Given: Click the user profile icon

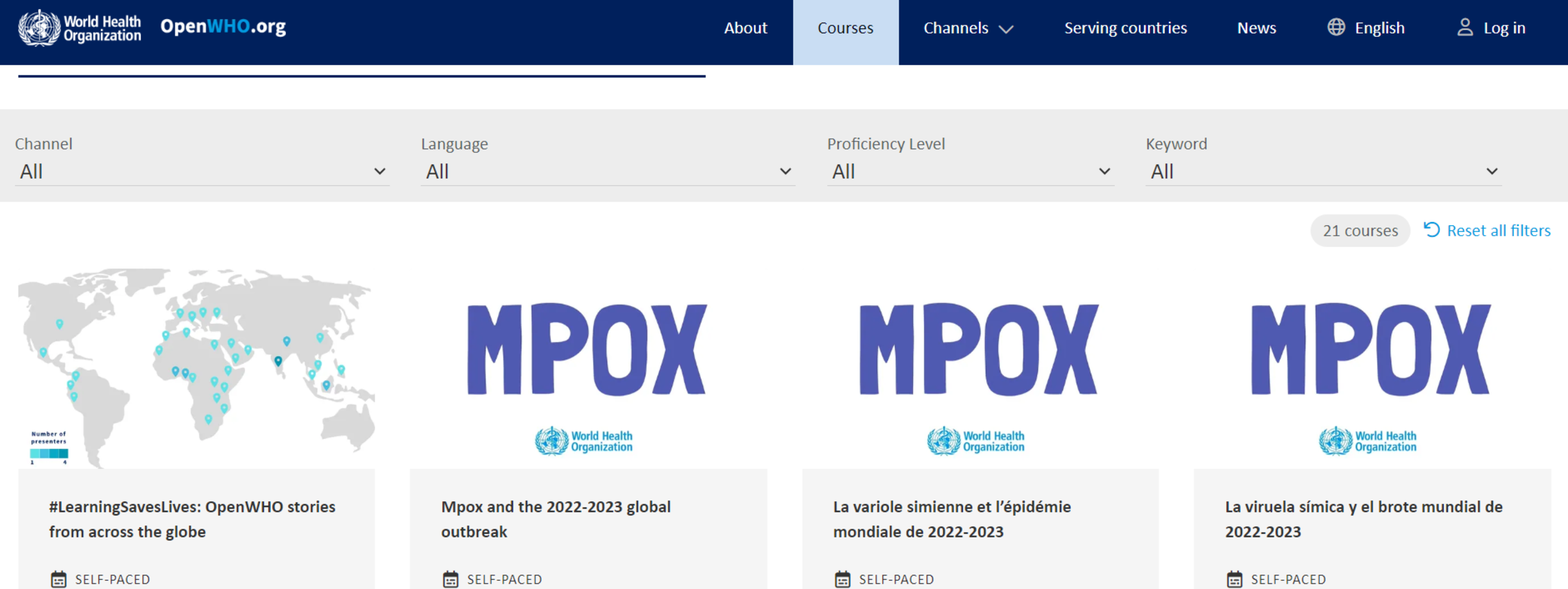Looking at the screenshot, I should (1464, 27).
